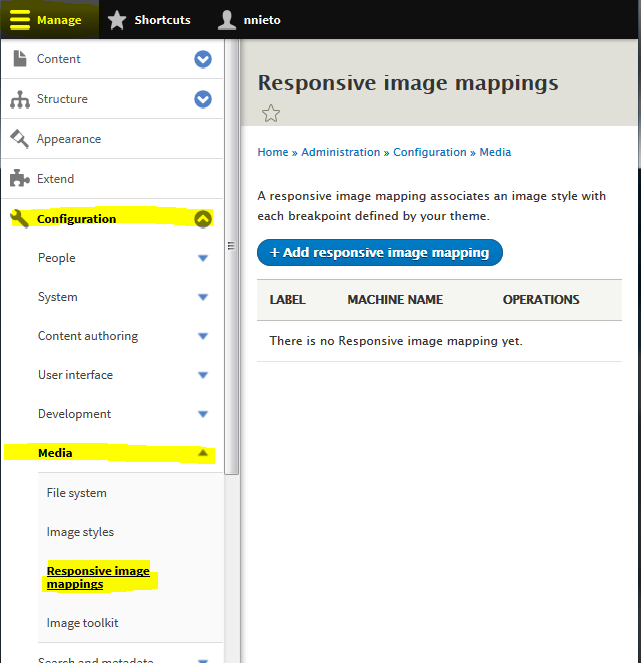Open the Image styles link
Viewport: 641px width, 663px height.
(x=80, y=532)
